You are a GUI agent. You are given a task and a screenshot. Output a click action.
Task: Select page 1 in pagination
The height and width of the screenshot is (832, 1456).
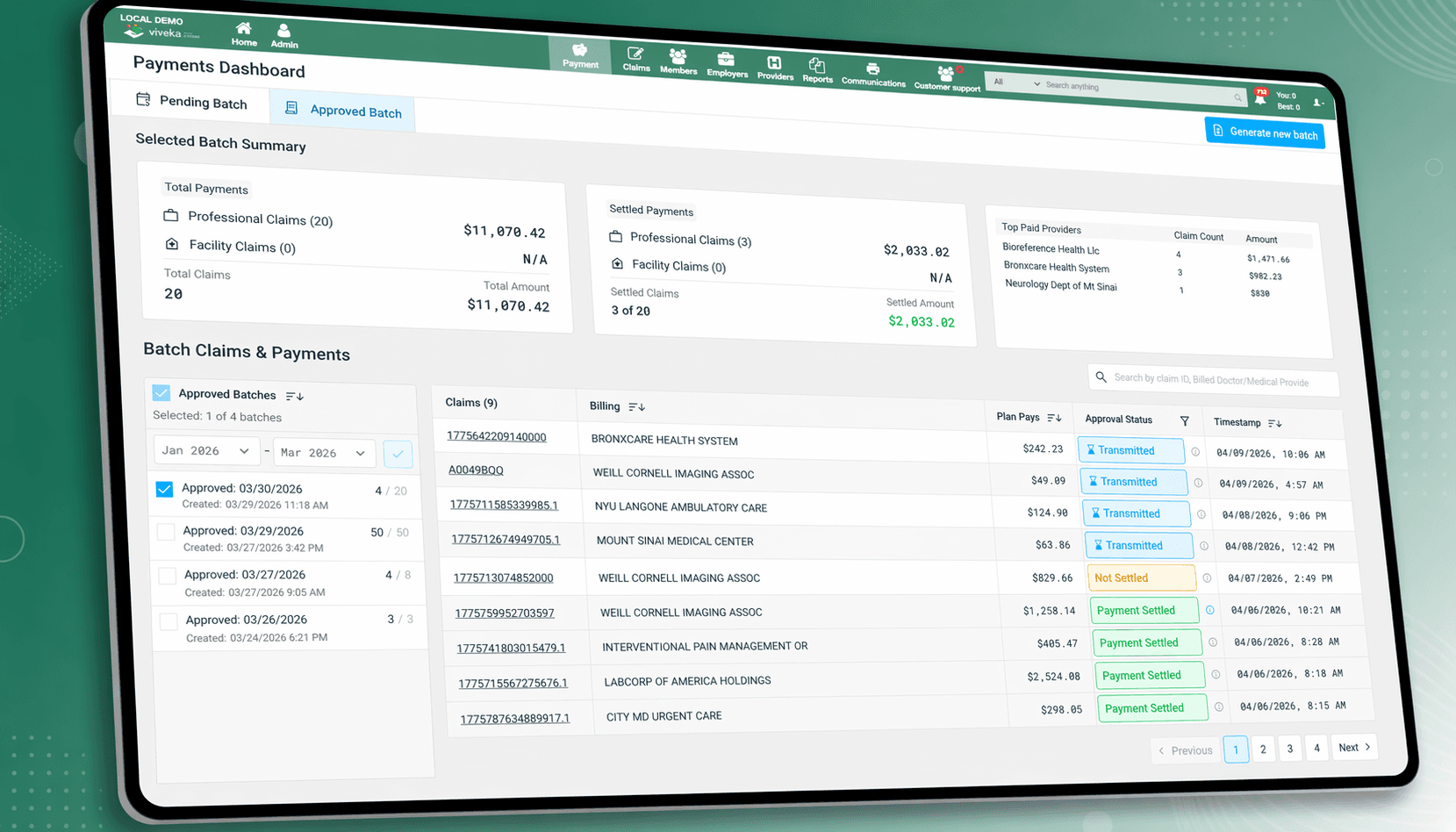(x=1236, y=750)
